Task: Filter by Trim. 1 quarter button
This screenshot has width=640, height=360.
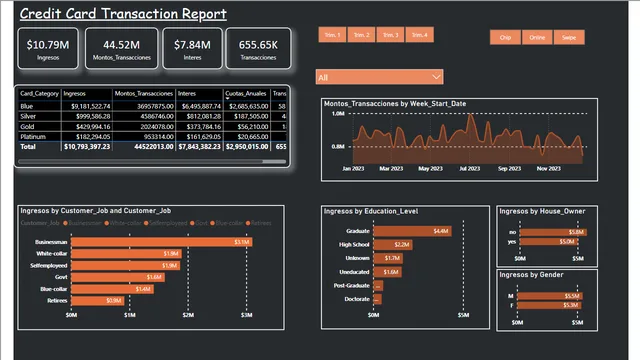Action: click(332, 35)
